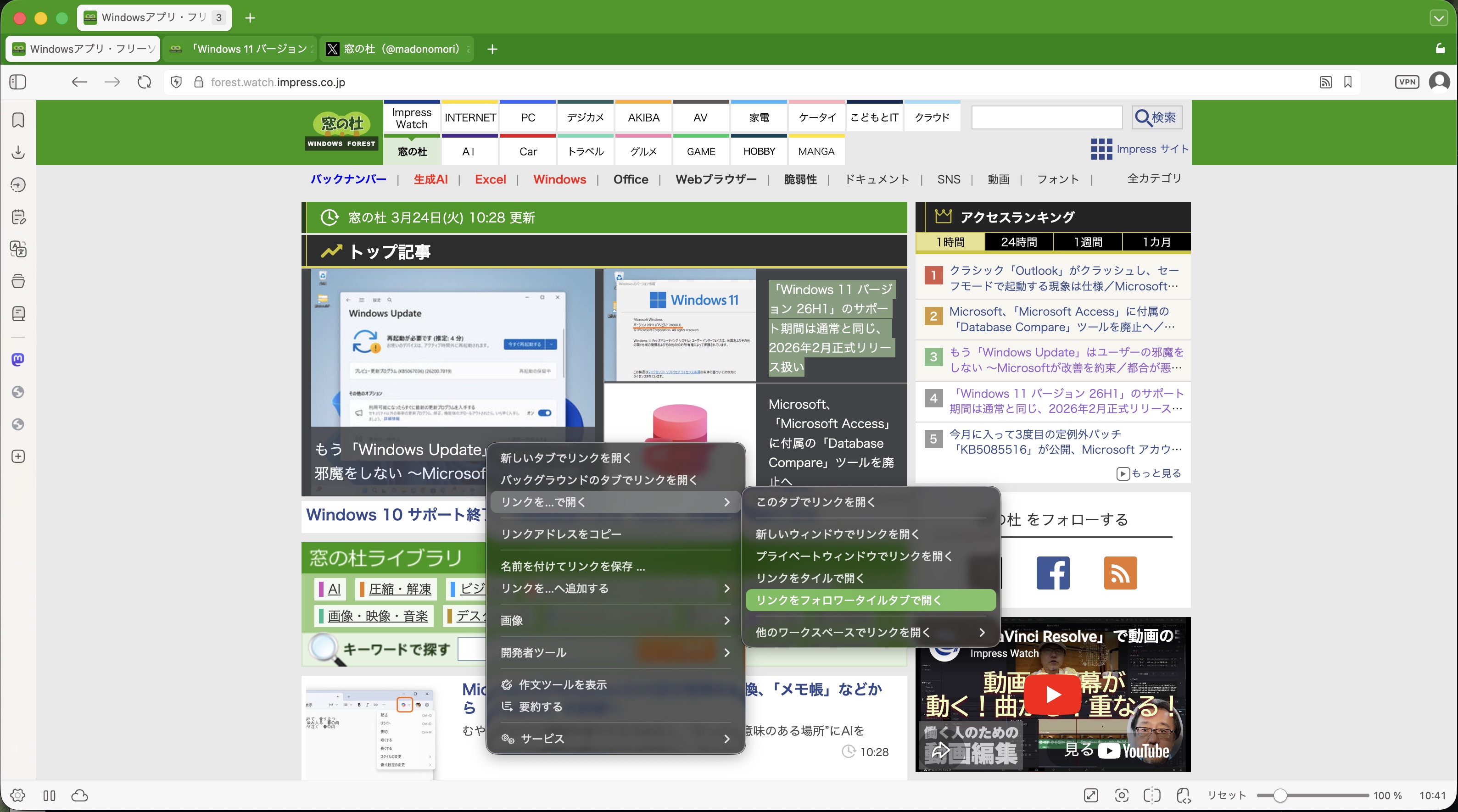Open the Notes panel in the sidebar
This screenshot has width=1458, height=812.
click(x=18, y=217)
